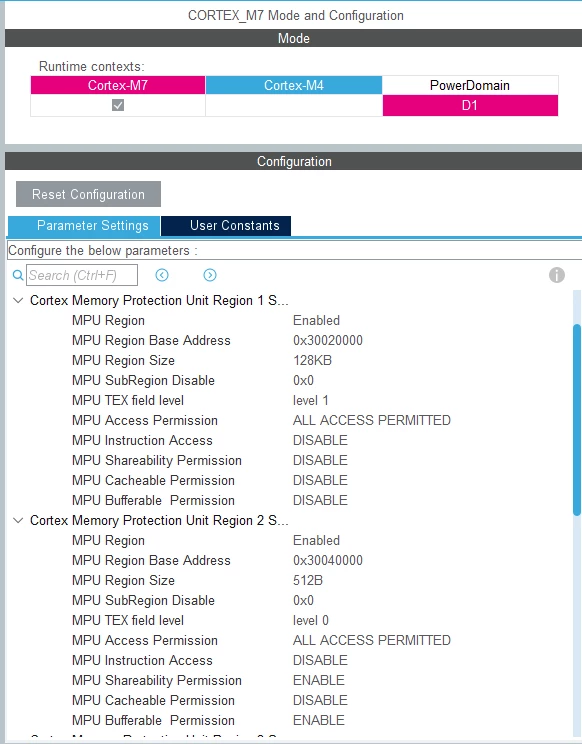This screenshot has height=744, width=582.
Task: Click the search magnifier icon
Action: [x=18, y=275]
